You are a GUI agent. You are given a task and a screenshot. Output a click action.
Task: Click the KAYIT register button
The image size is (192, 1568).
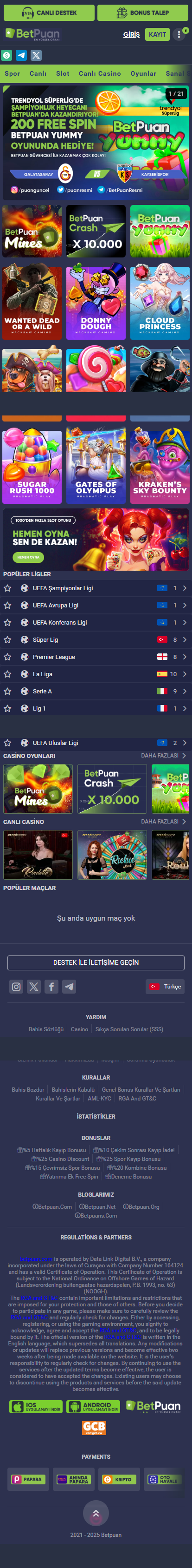[157, 35]
